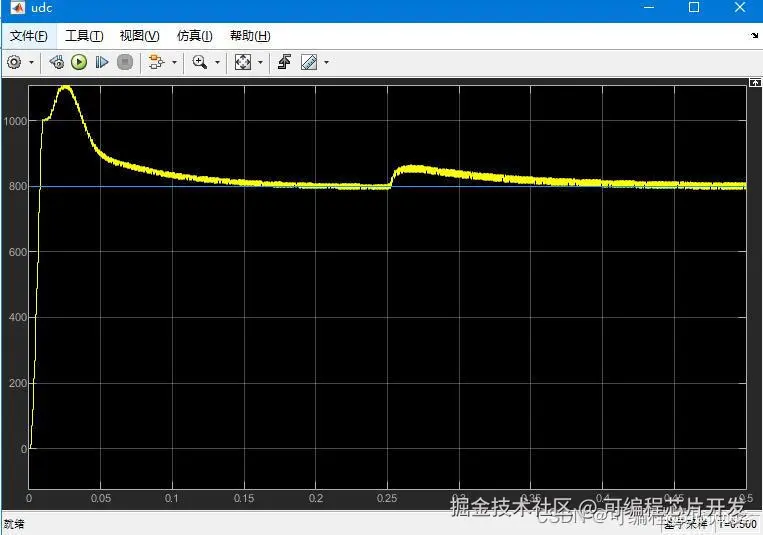
Task: Open the triggers tool icon
Action: 284,62
